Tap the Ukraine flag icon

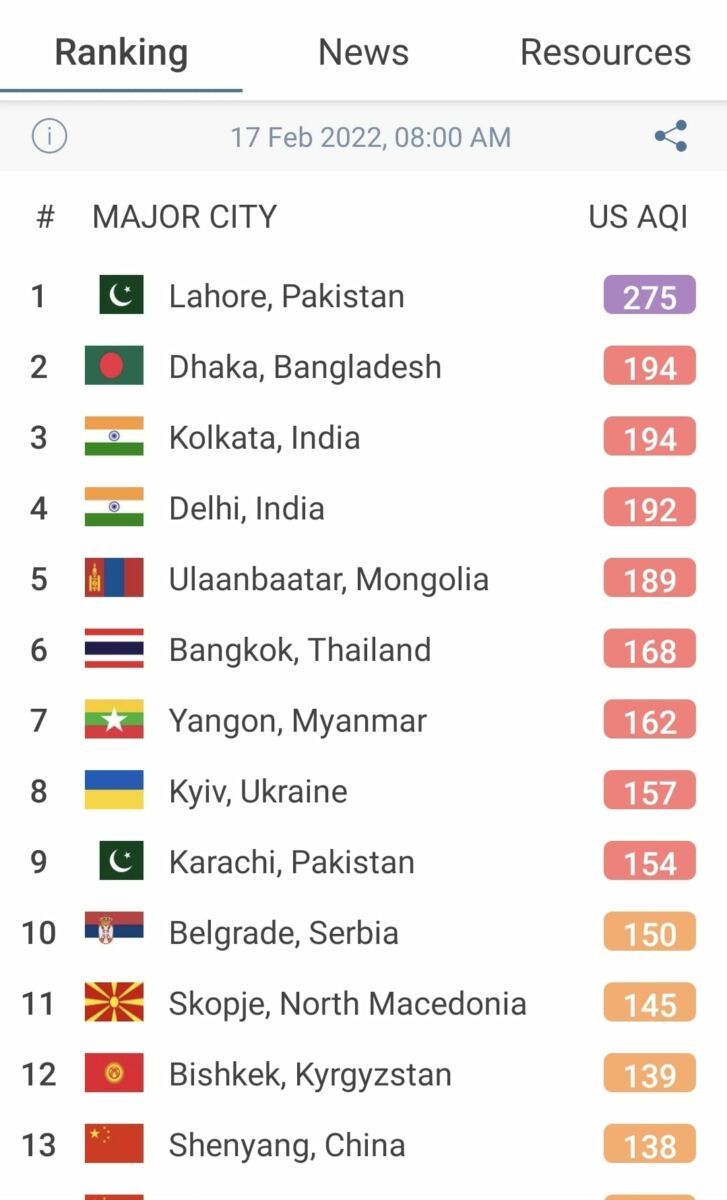pos(114,791)
